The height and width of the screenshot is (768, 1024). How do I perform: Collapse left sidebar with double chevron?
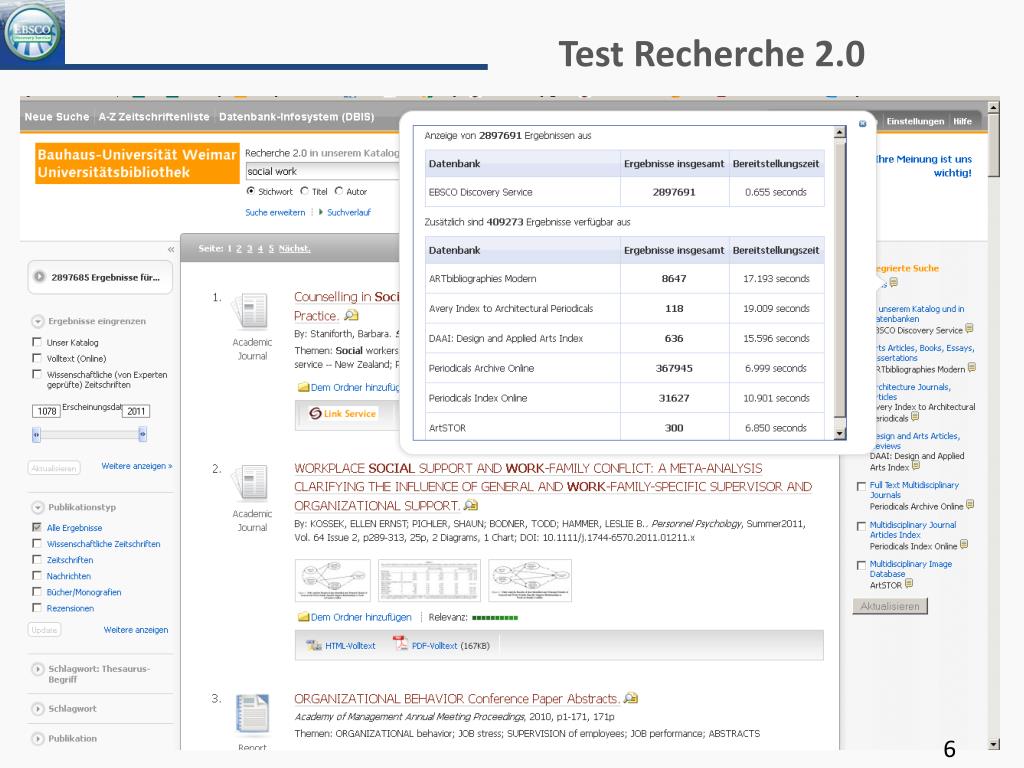[x=171, y=249]
